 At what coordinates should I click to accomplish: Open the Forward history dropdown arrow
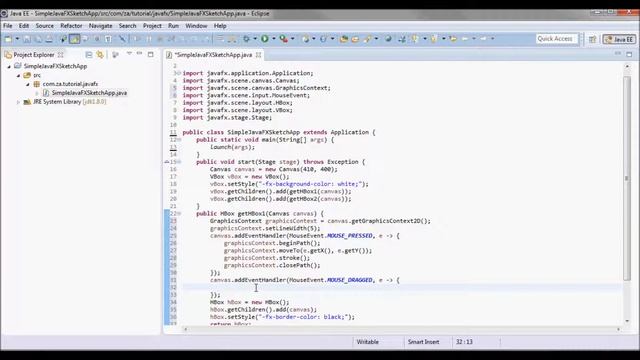[493, 39]
